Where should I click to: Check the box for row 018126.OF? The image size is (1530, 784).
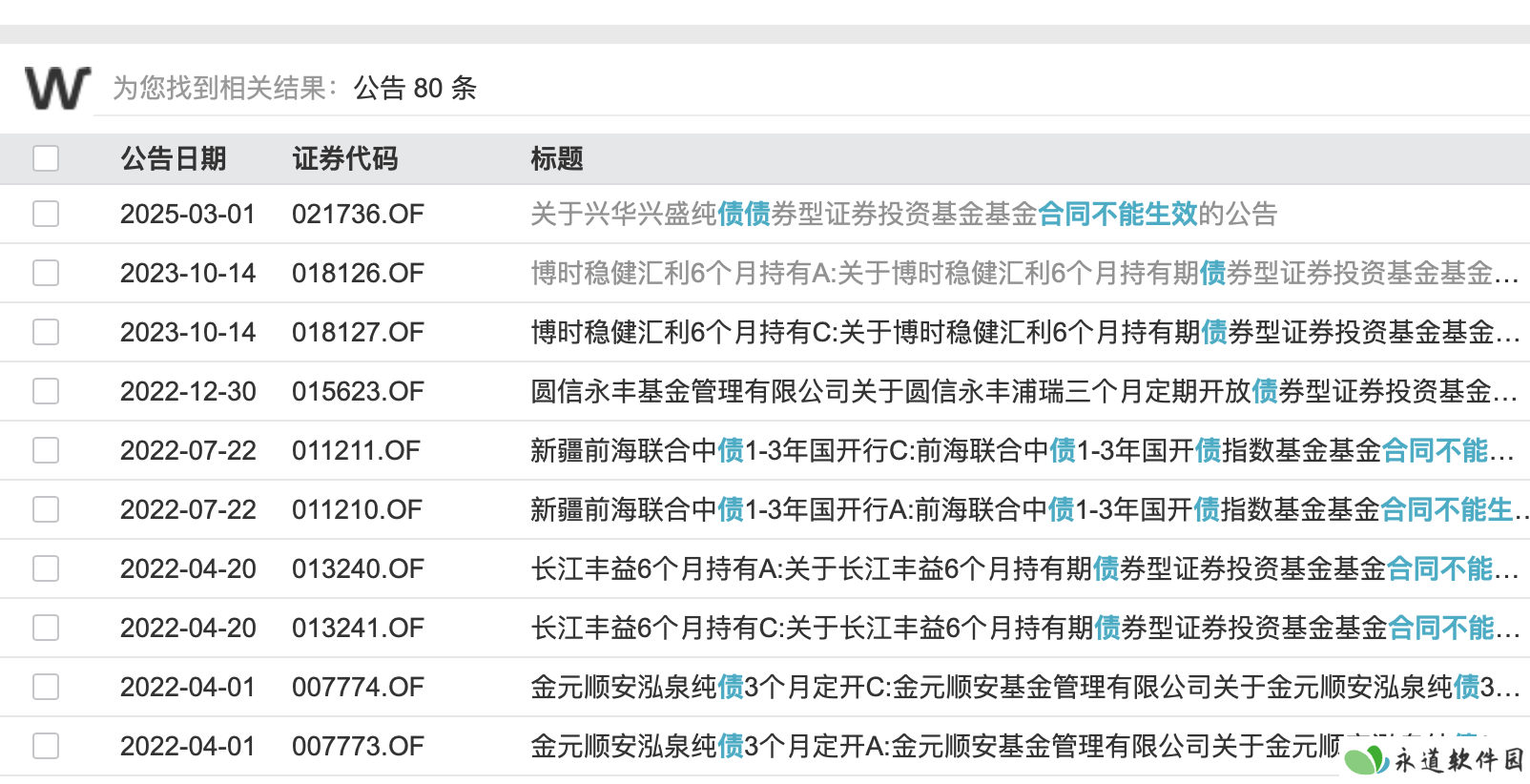click(46, 273)
